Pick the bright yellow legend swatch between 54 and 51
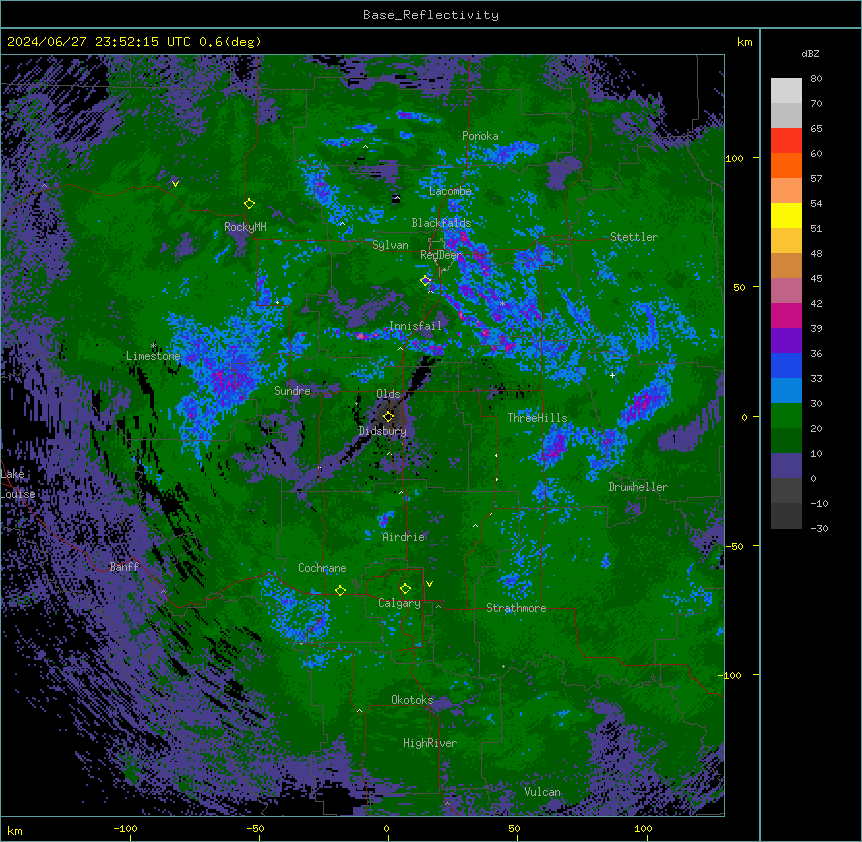 (x=786, y=215)
